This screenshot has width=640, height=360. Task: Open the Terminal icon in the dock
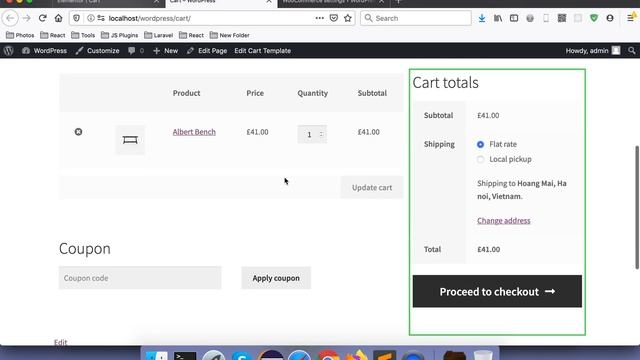tap(185, 356)
